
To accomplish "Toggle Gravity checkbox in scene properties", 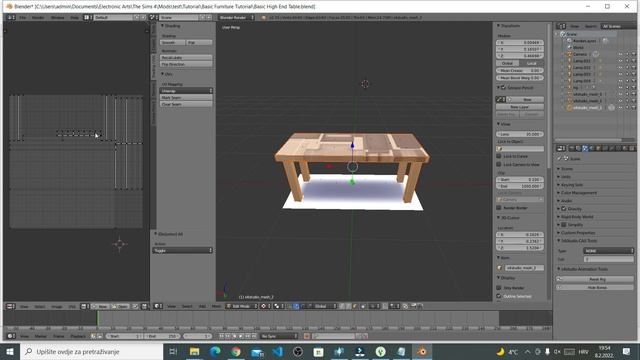I will click(564, 209).
